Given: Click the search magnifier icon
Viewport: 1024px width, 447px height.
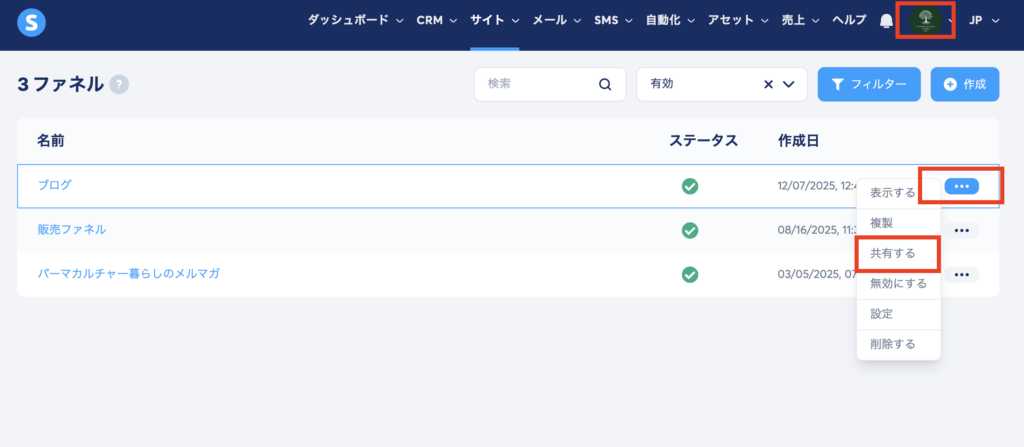Looking at the screenshot, I should point(605,85).
